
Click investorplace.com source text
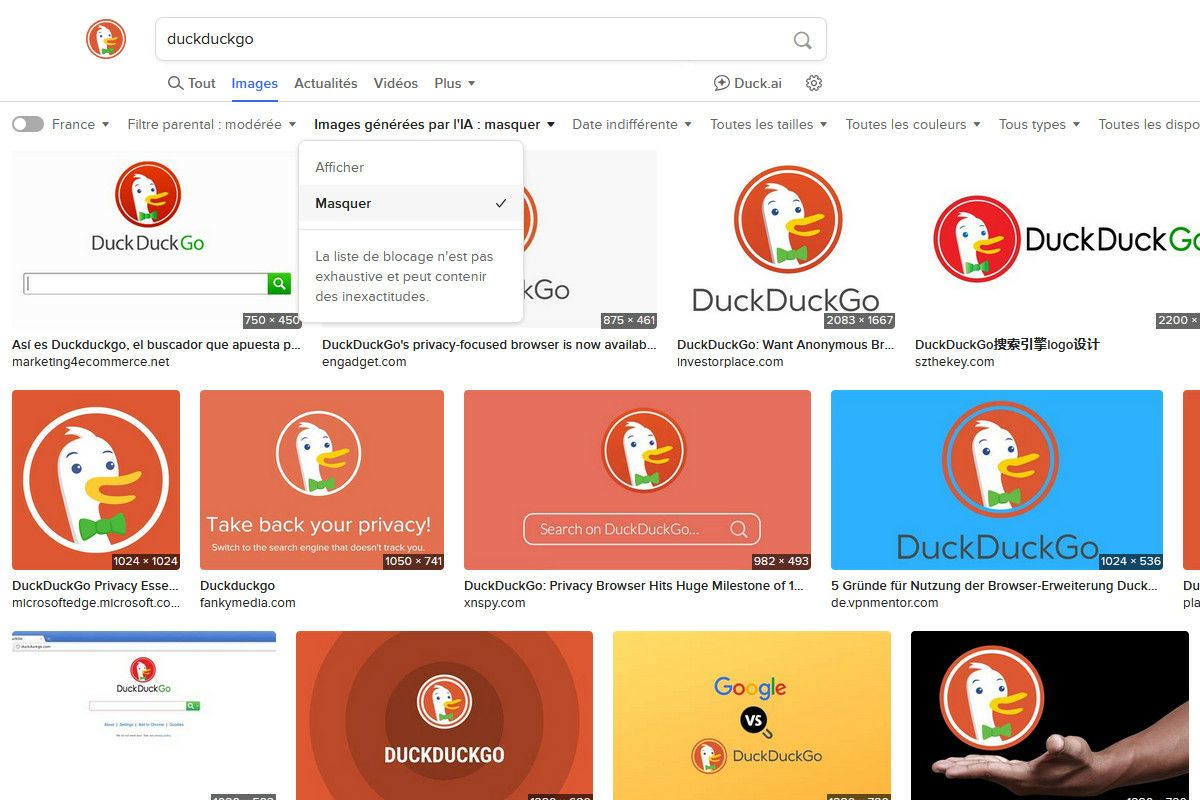[730, 362]
